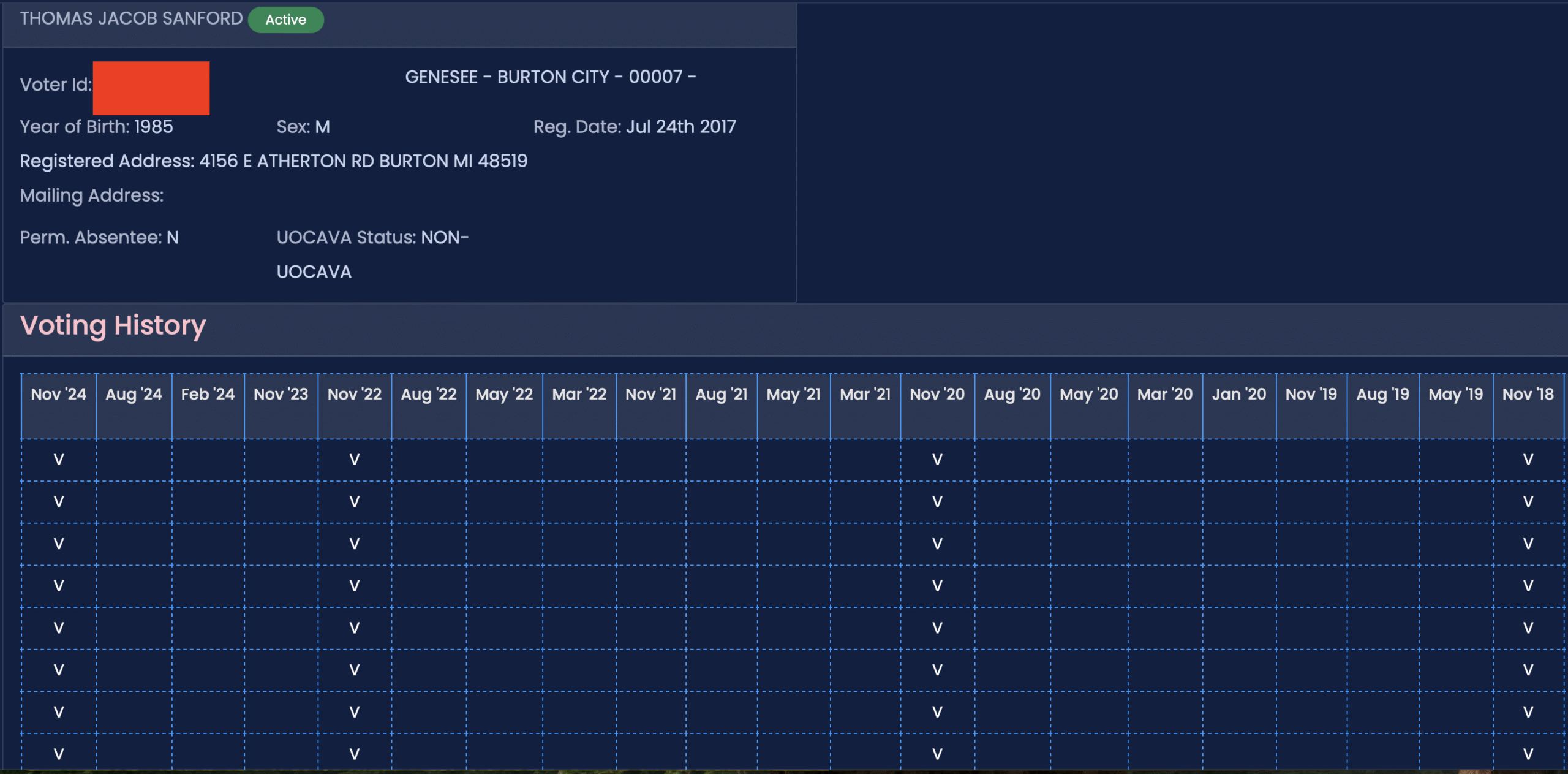The height and width of the screenshot is (774, 1568).
Task: Click the Aug '20 column header
Action: tap(1012, 406)
